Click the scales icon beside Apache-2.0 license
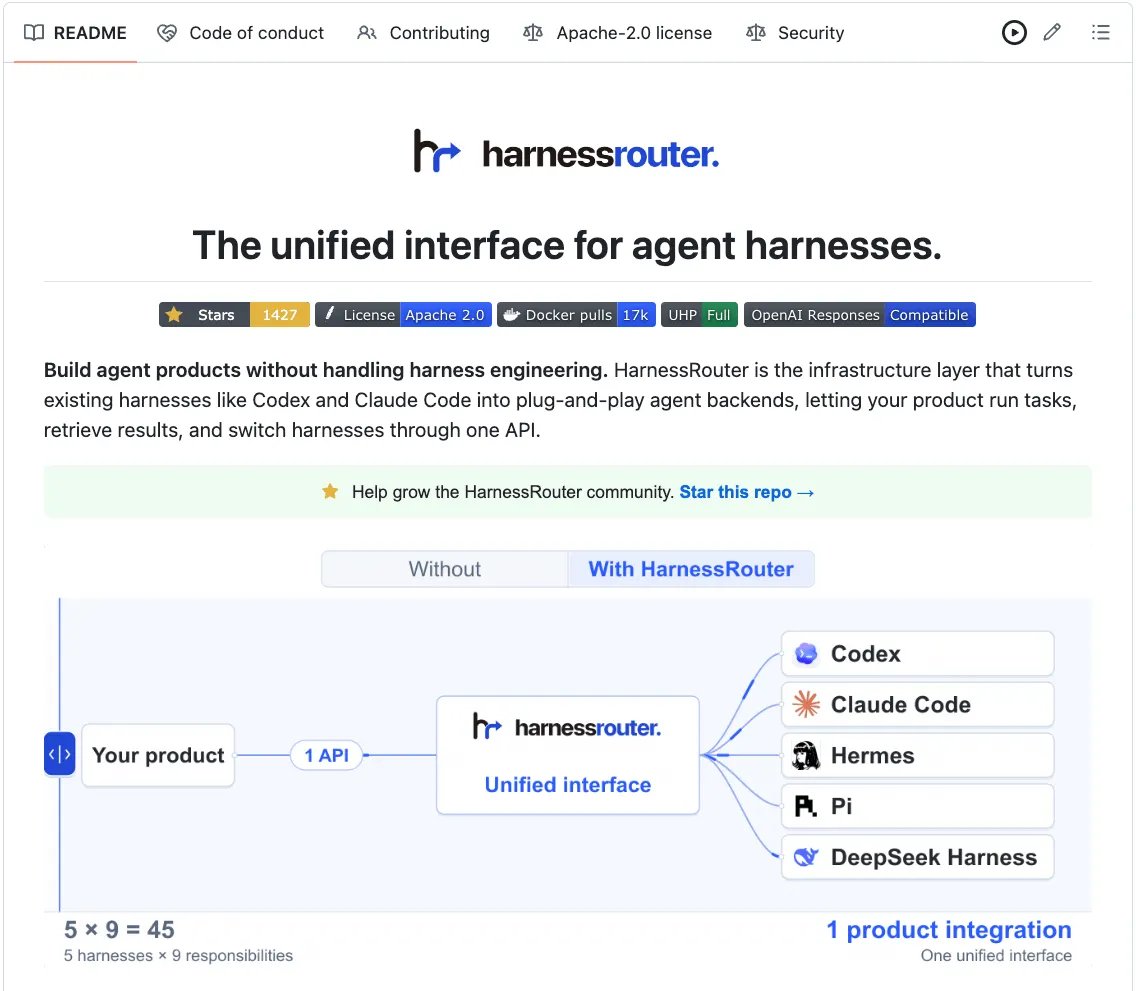The image size is (1136, 991). pyautogui.click(x=533, y=33)
